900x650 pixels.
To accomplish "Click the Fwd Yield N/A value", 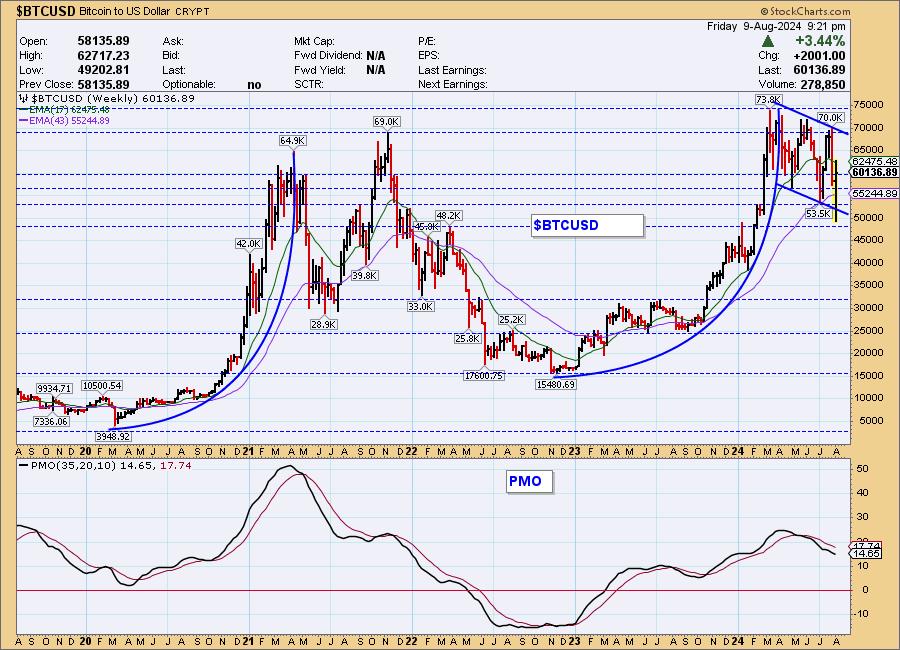I will 376,70.
